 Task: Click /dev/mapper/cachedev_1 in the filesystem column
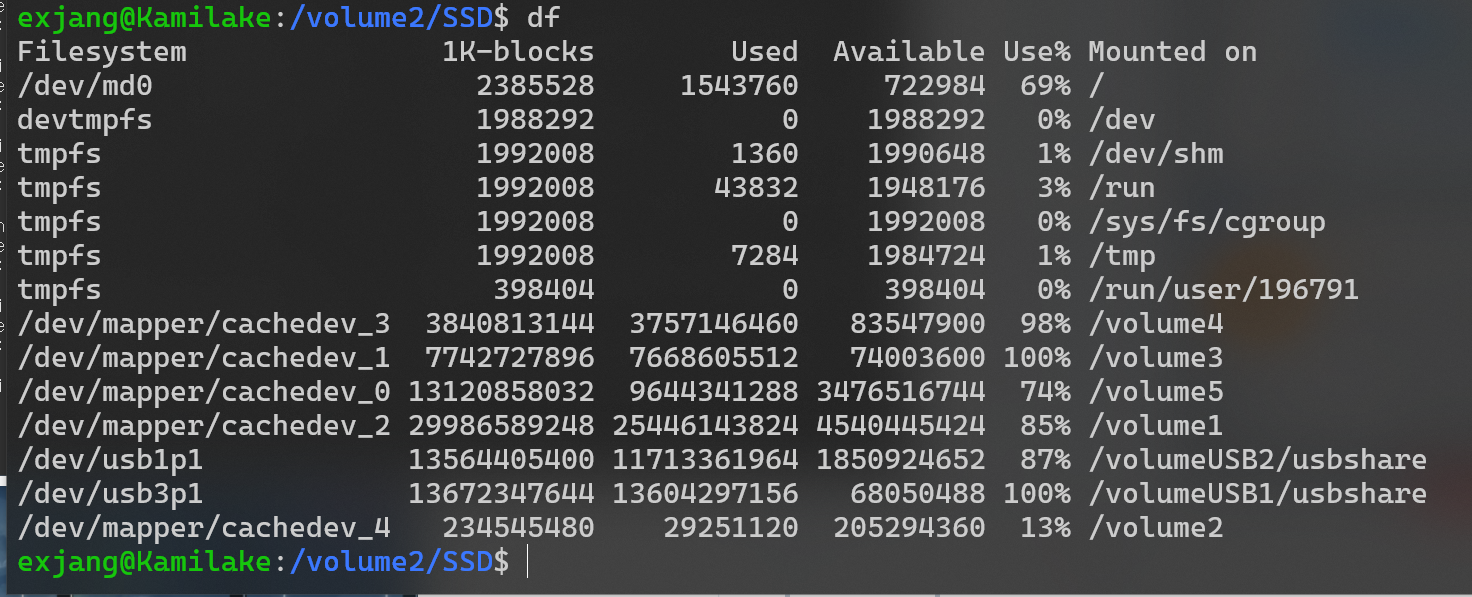click(204, 358)
